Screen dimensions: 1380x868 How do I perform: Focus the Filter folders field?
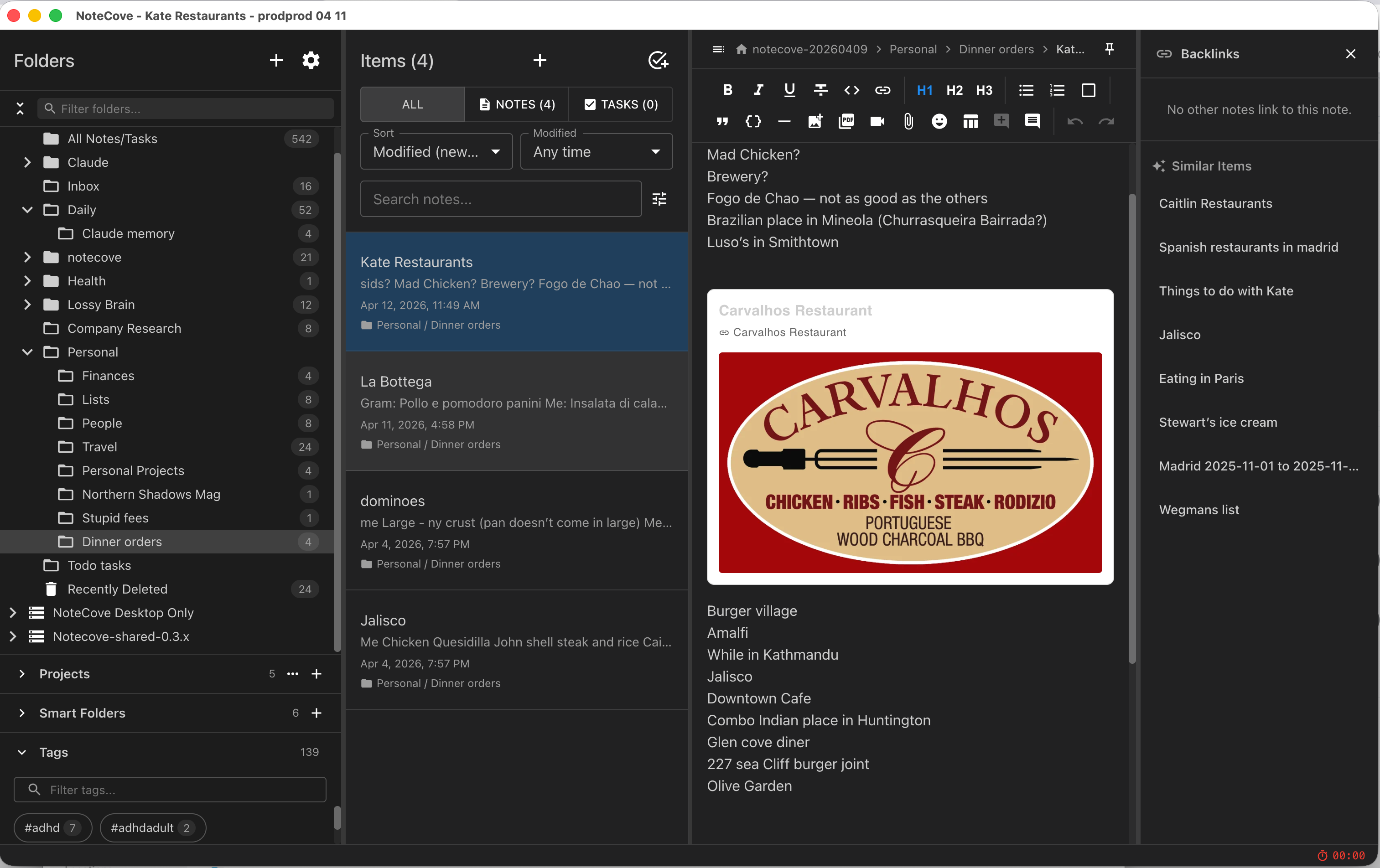(x=186, y=108)
